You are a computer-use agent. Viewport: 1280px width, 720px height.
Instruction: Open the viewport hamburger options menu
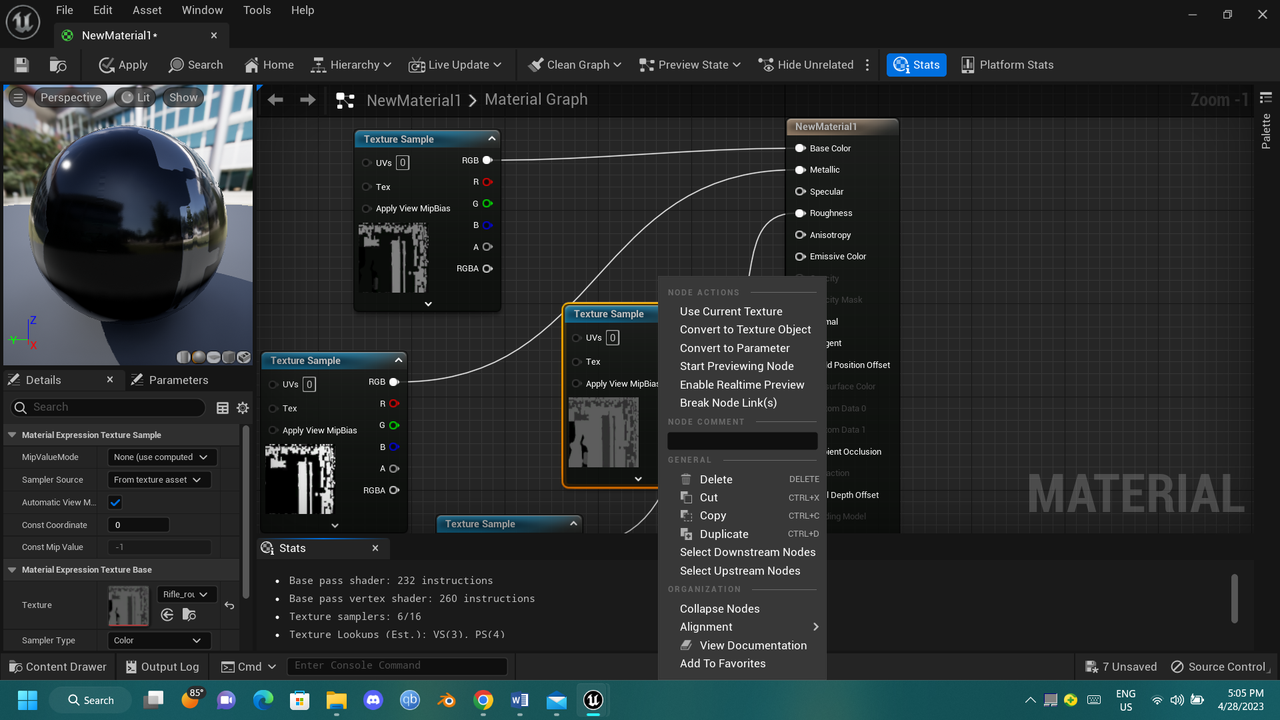coord(18,98)
